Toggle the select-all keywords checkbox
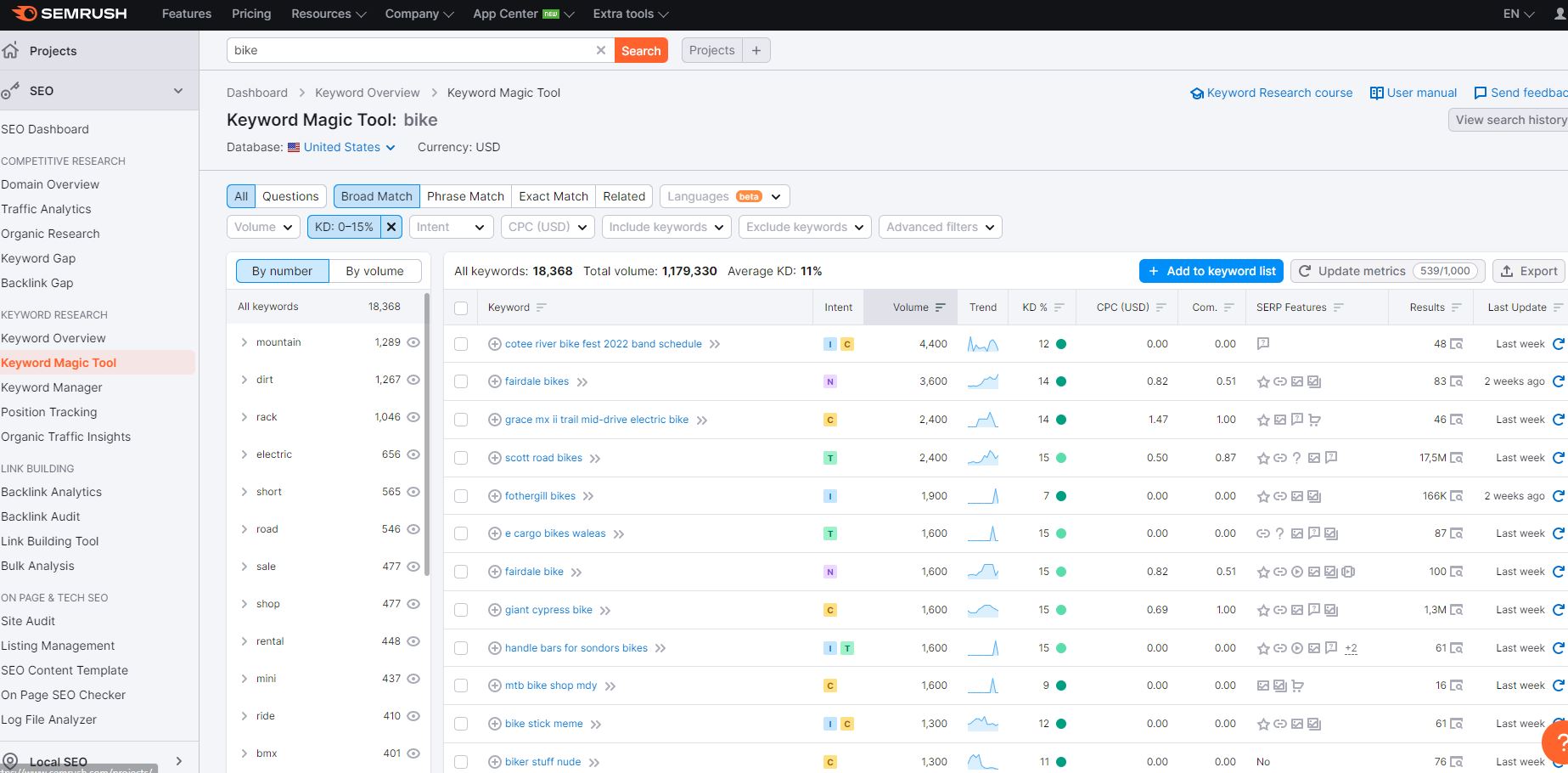This screenshot has height=773, width=1568. click(461, 308)
